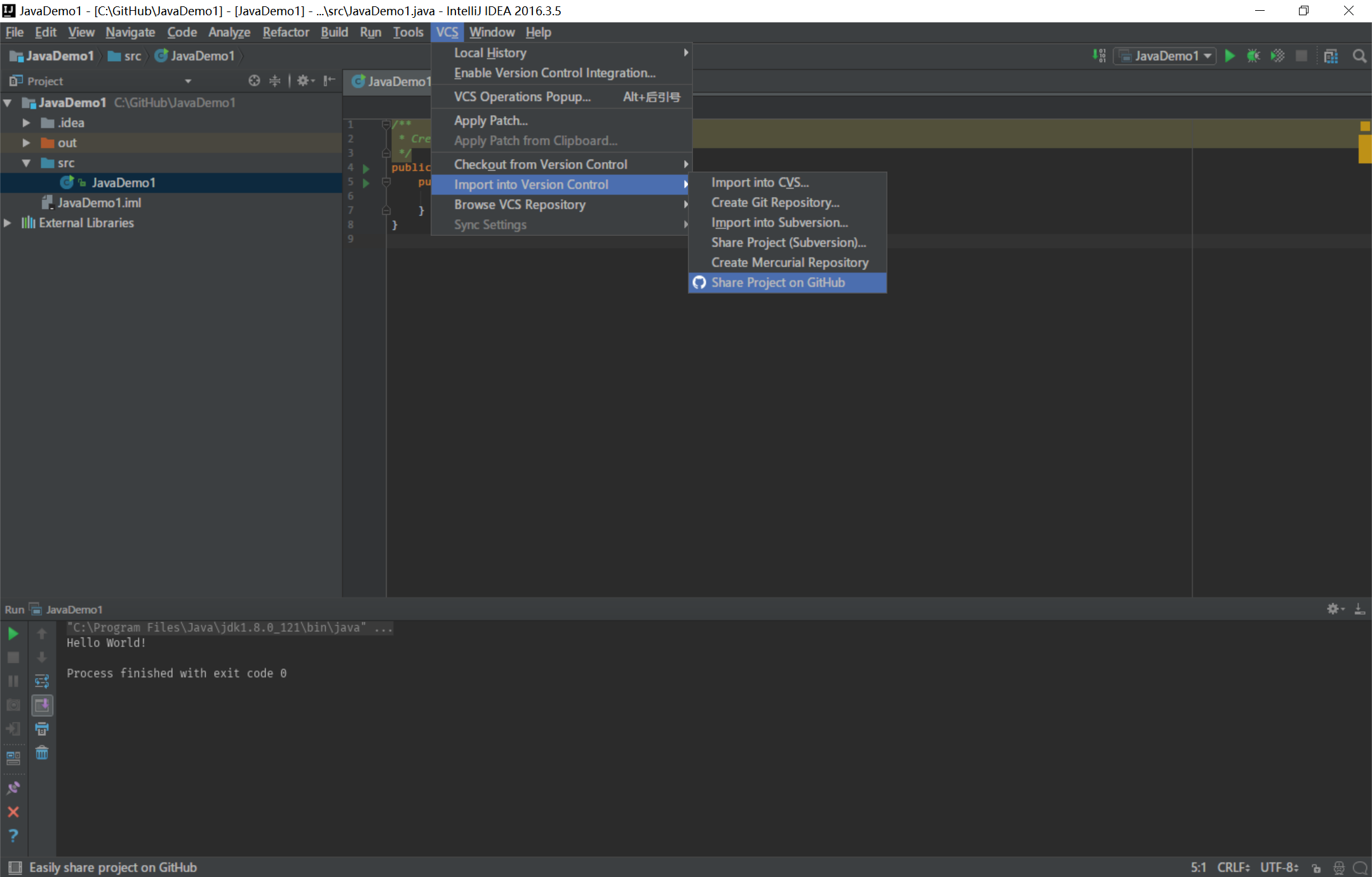Click the Down the Stack Trace arrow
Screen dimensions: 1372x877
click(x=42, y=657)
